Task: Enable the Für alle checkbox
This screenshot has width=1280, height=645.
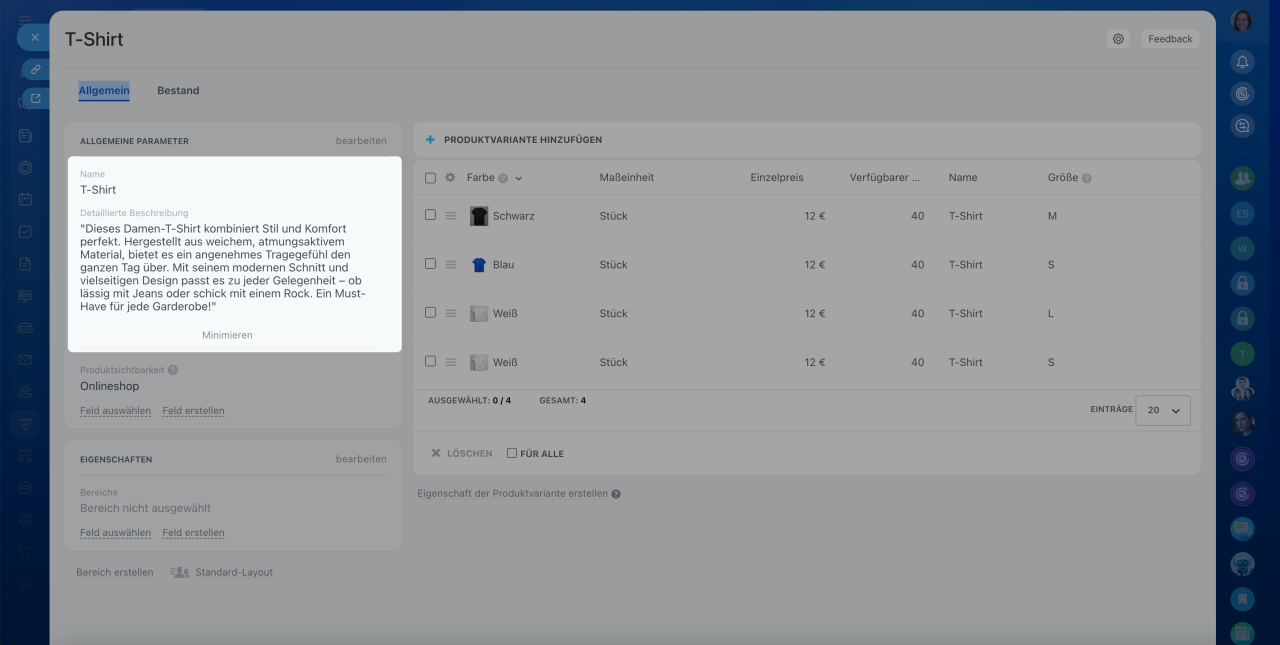Action: point(512,453)
